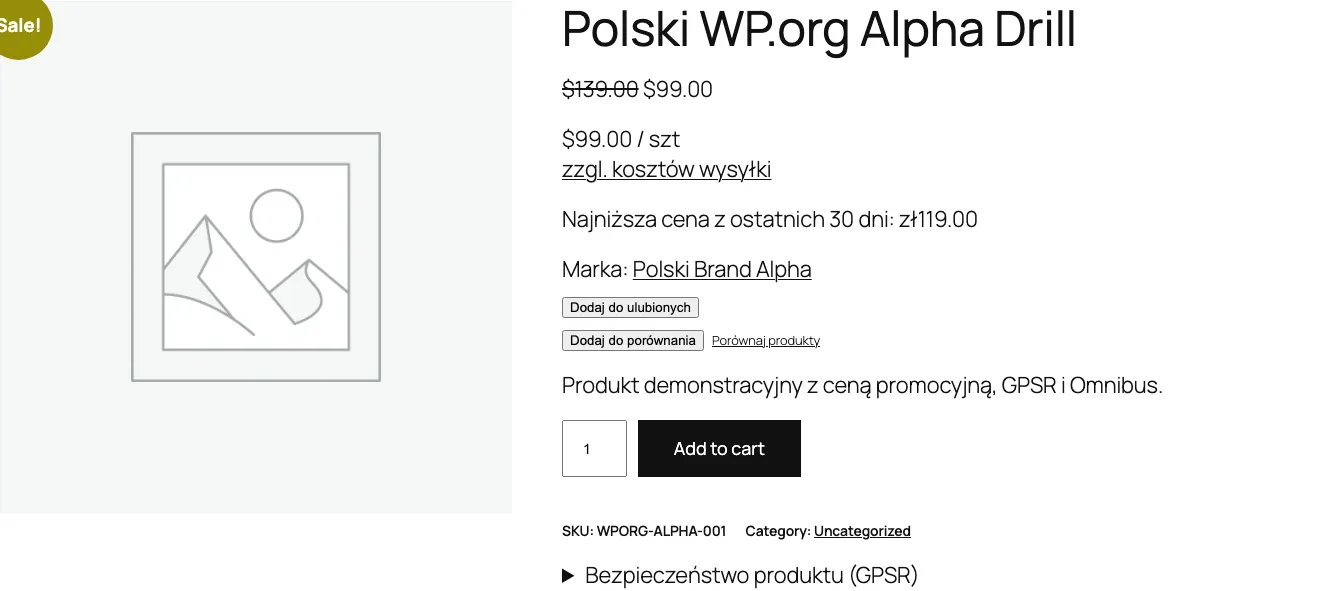
Task: Click the mountain image placeholder icon
Action: tap(255, 256)
